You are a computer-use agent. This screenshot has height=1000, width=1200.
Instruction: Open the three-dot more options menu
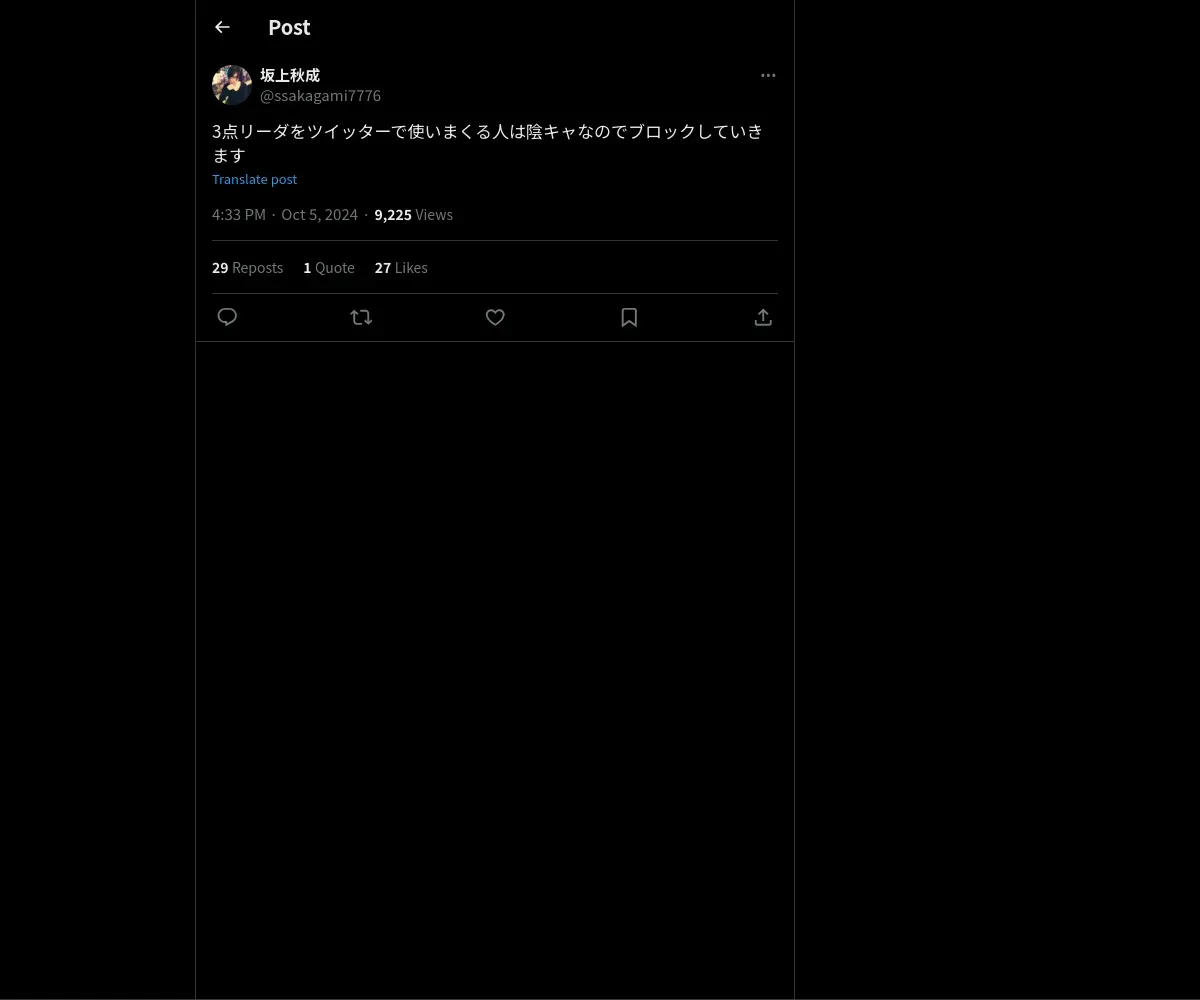768,75
